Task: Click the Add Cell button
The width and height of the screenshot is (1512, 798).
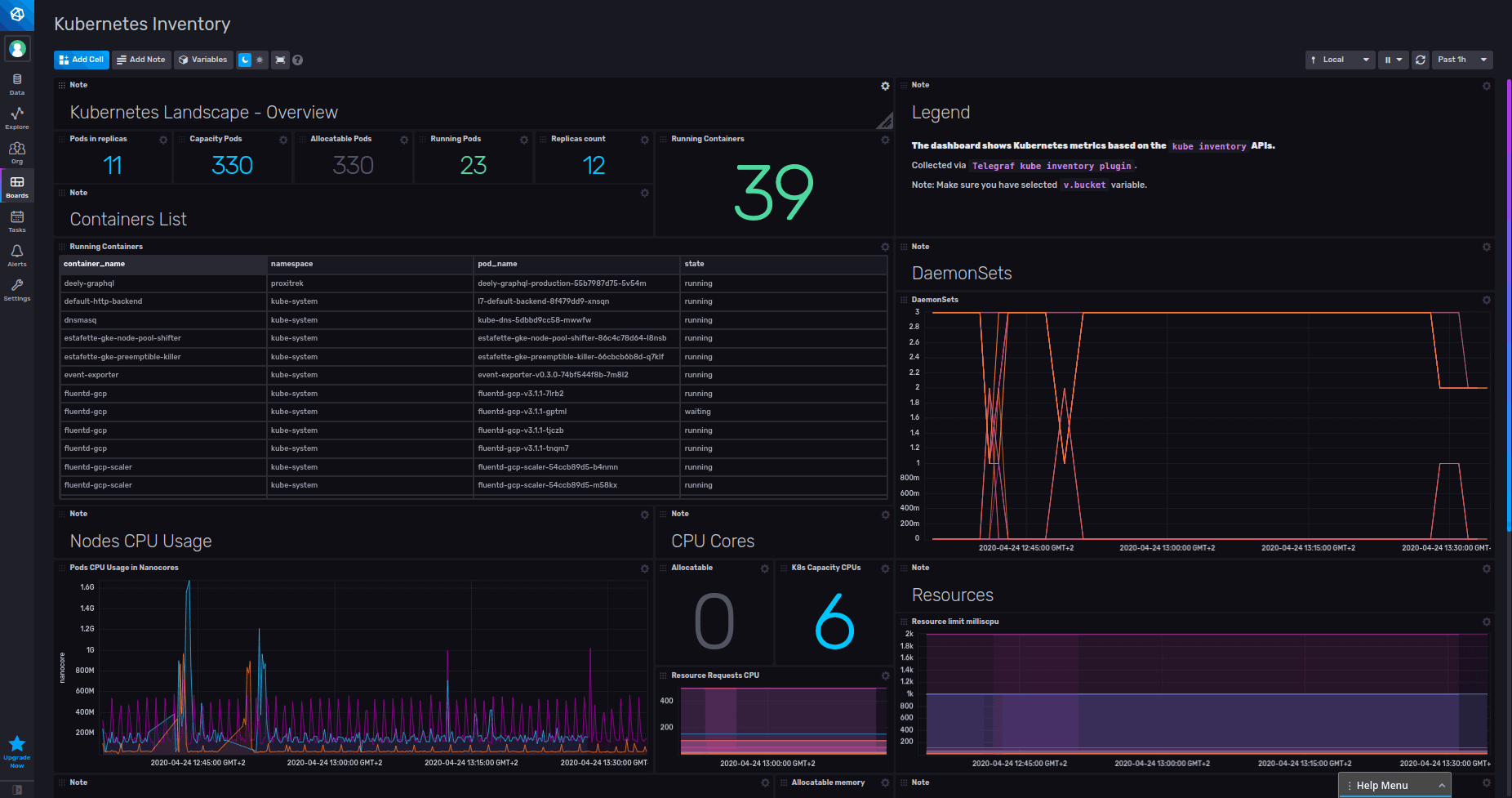Action: click(x=81, y=60)
